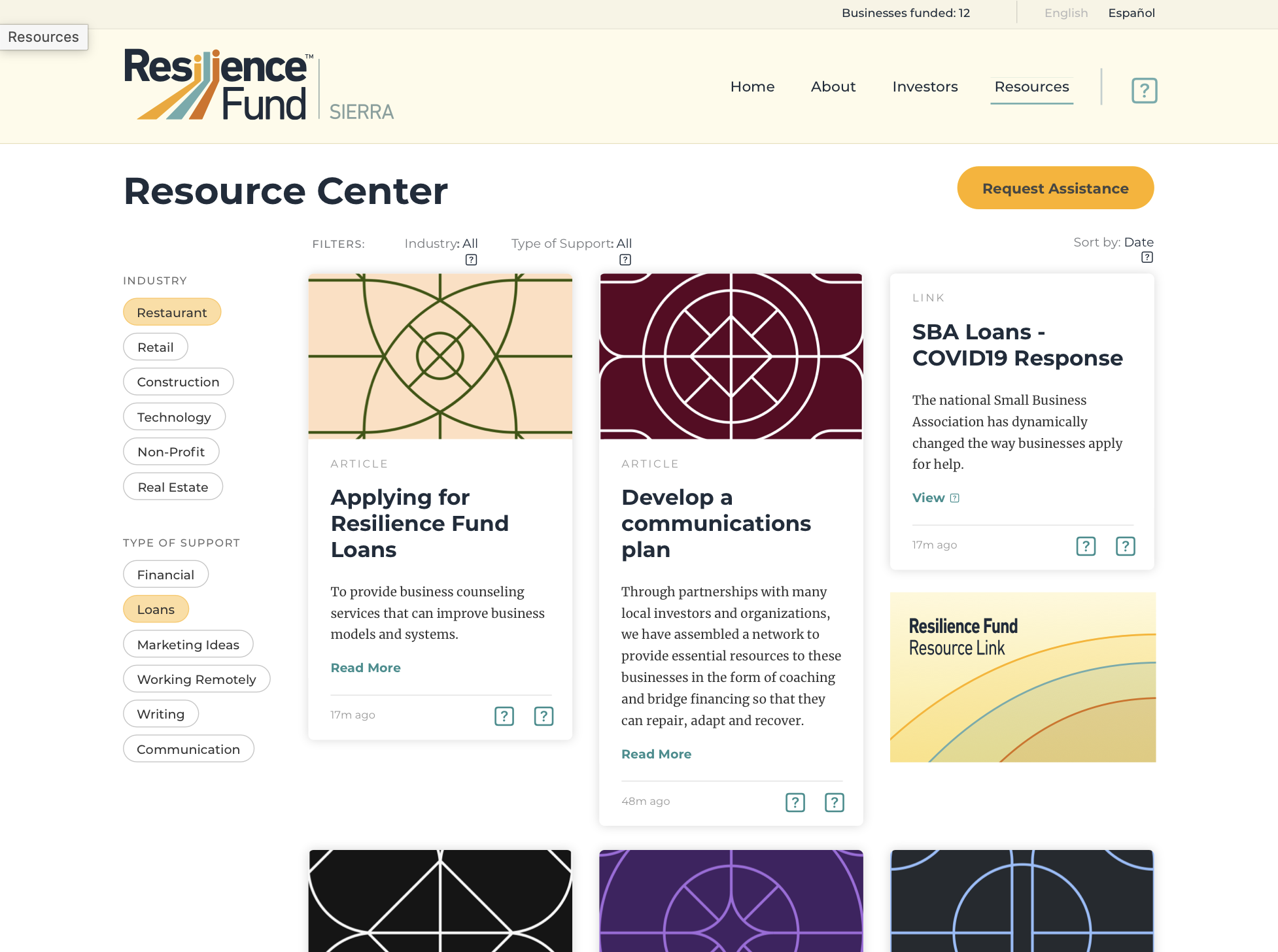Click the first footer icon on the Applying for Loans card
Image resolution: width=1278 pixels, height=952 pixels.
(x=504, y=716)
